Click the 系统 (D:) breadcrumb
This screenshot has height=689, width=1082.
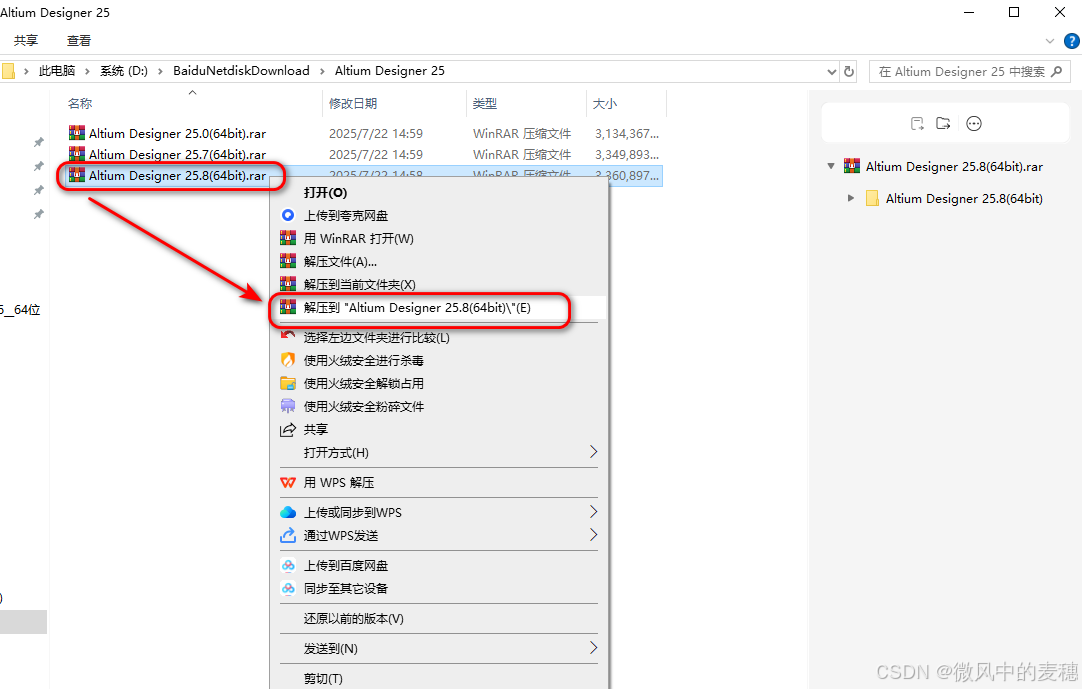124,70
